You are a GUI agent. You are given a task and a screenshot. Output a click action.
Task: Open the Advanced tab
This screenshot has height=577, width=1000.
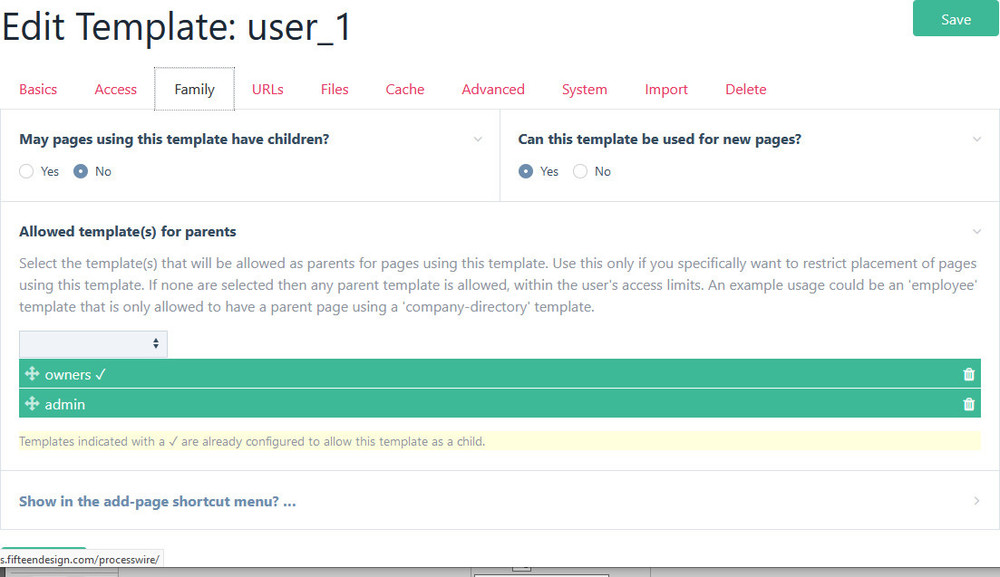point(493,89)
